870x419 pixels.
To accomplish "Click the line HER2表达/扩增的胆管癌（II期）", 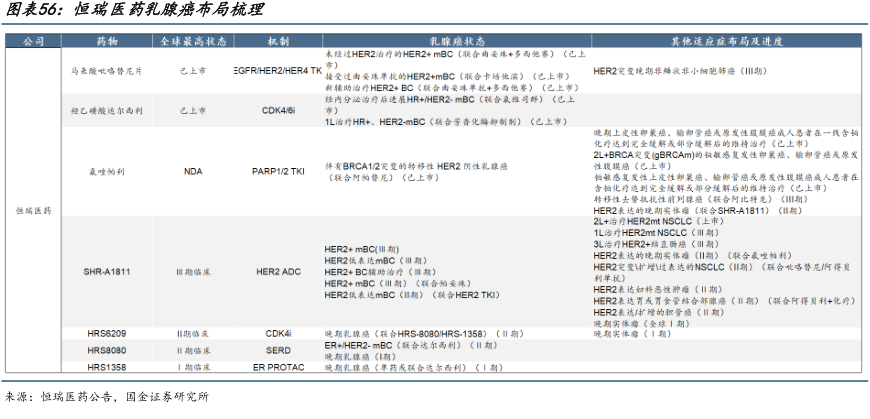I will point(659,312).
